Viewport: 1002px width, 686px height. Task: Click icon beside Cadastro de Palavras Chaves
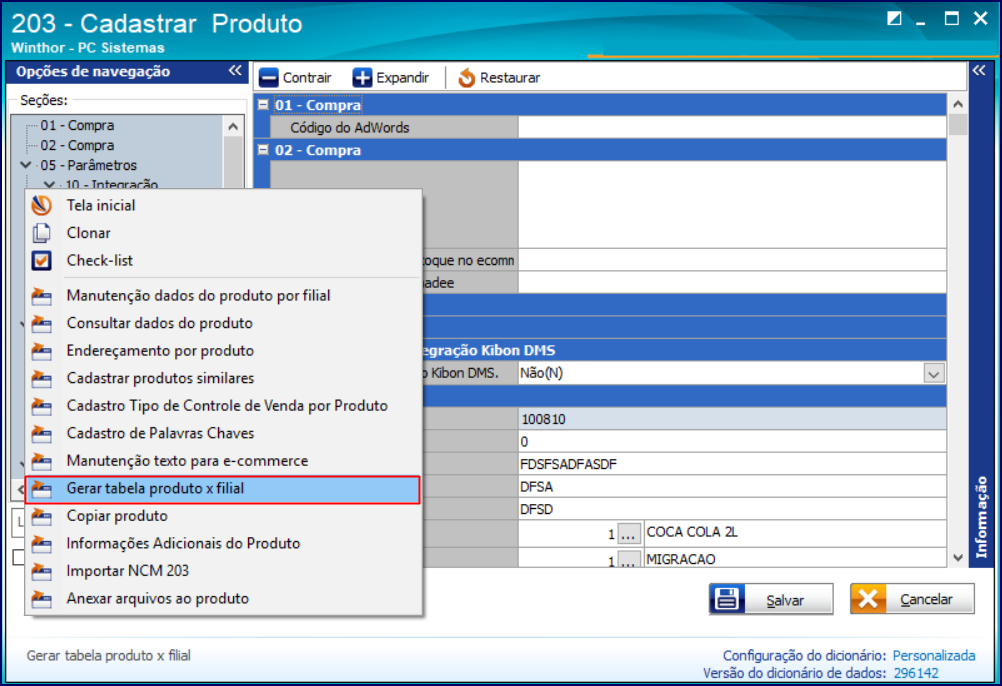click(x=42, y=433)
